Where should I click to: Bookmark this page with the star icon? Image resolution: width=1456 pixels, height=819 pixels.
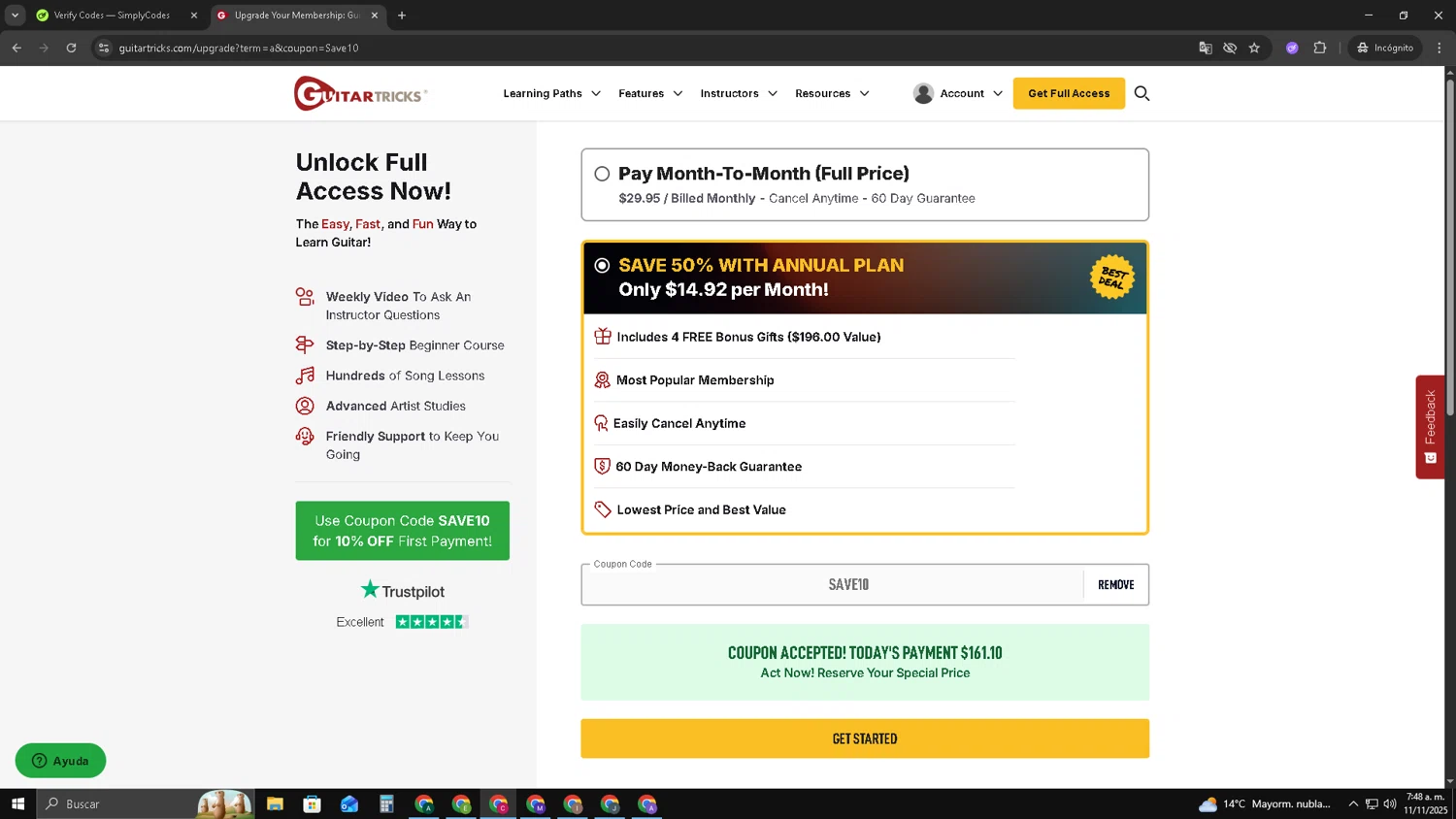click(1254, 48)
